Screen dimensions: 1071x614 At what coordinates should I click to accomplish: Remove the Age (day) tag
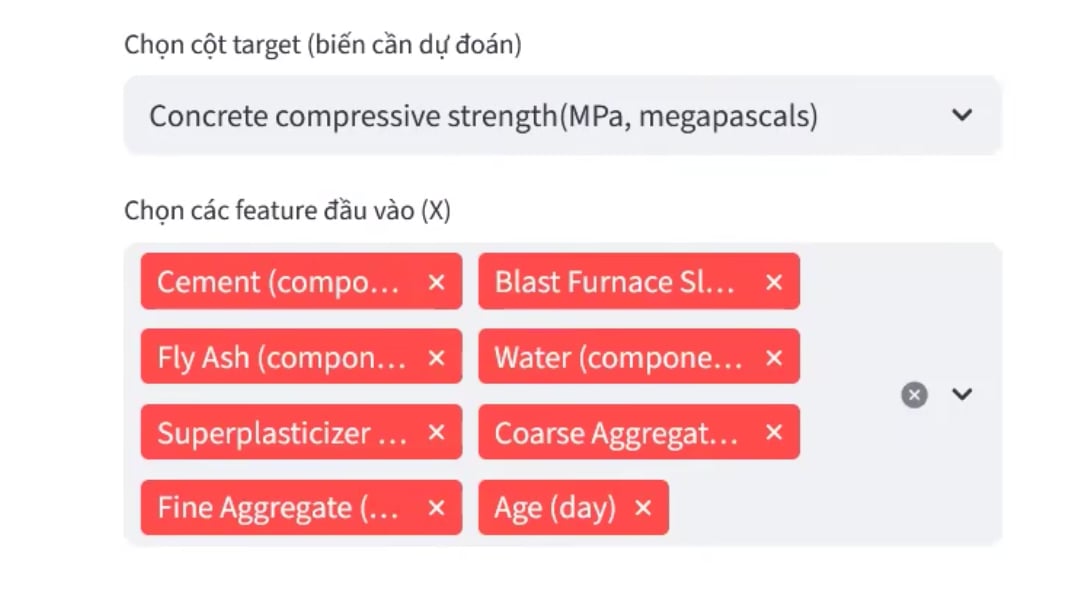643,508
